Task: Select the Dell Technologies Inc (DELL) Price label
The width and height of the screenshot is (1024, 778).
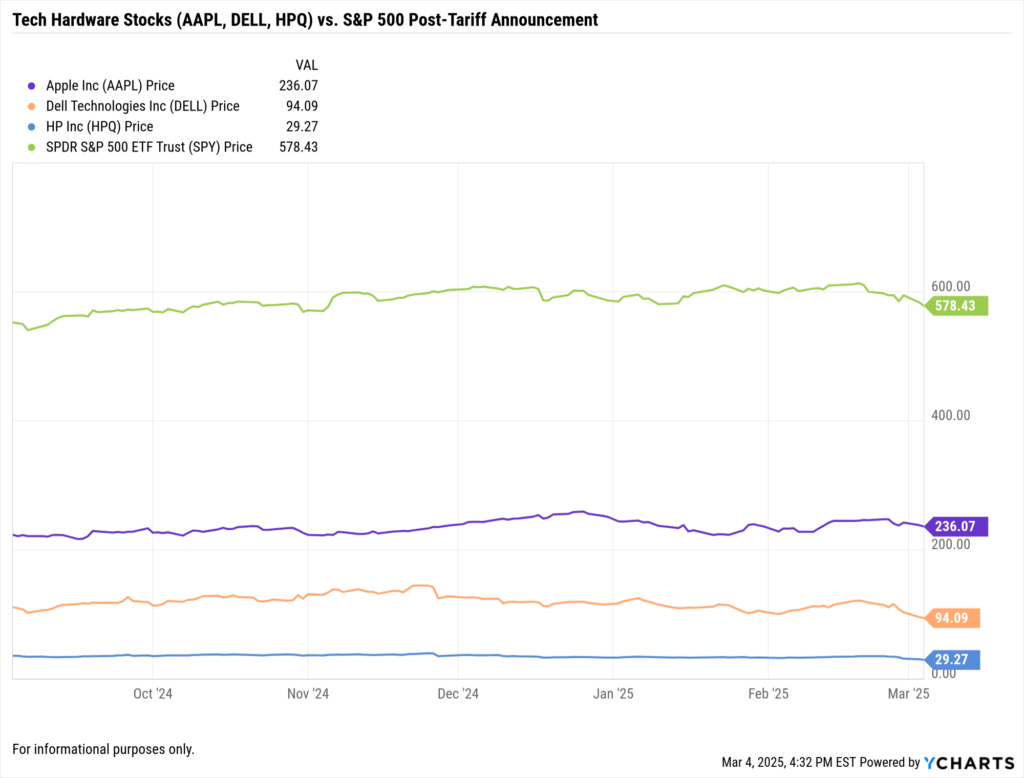Action: (142, 106)
